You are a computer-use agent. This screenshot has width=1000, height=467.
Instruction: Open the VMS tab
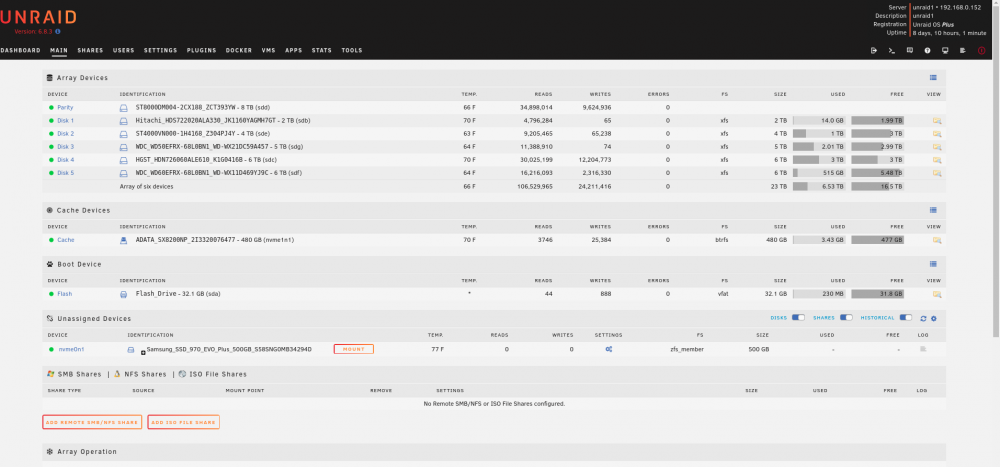268,50
